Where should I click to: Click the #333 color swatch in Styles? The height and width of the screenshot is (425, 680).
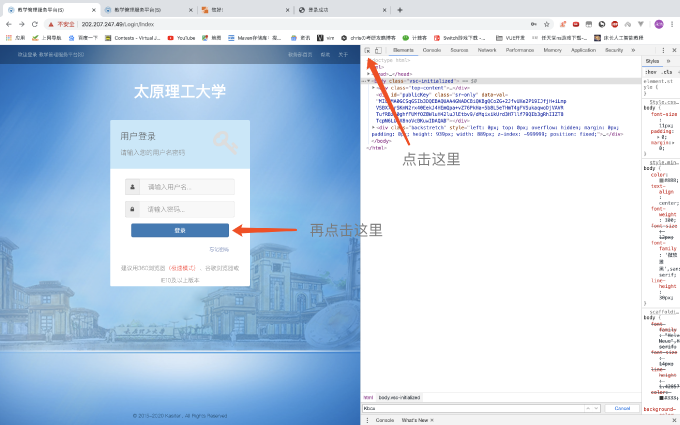[x=662, y=398]
